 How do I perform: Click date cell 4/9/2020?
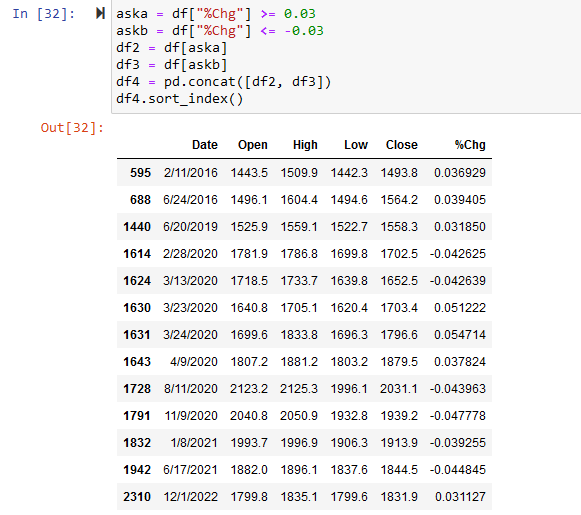(x=194, y=362)
